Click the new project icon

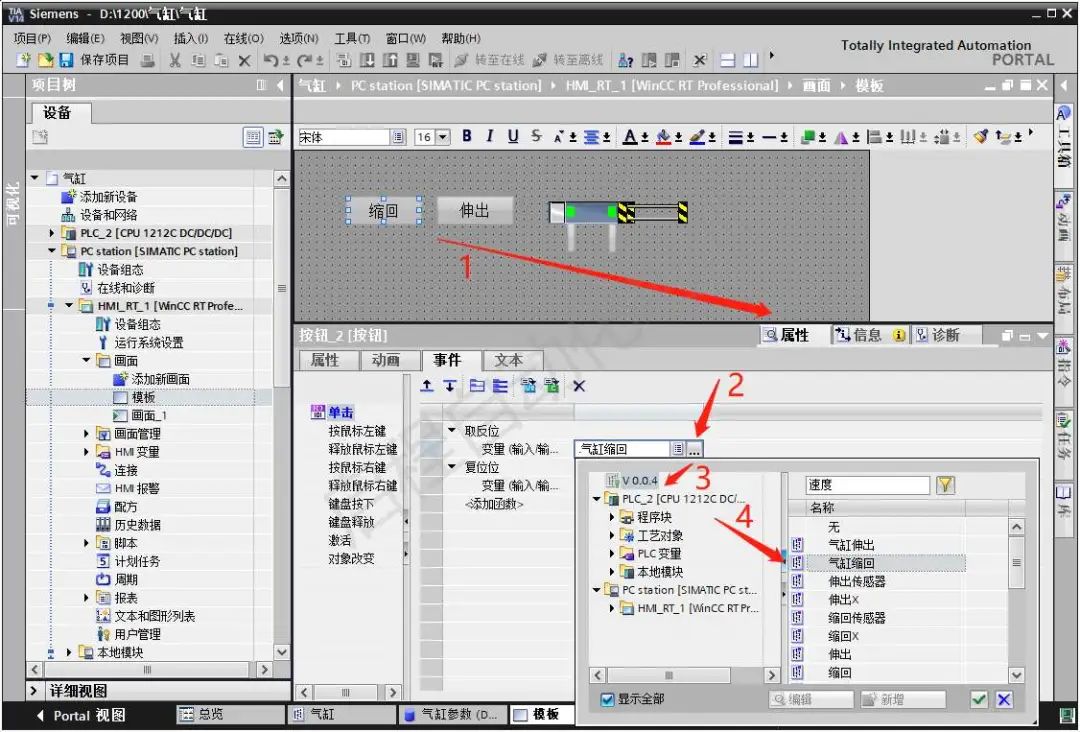tap(23, 60)
